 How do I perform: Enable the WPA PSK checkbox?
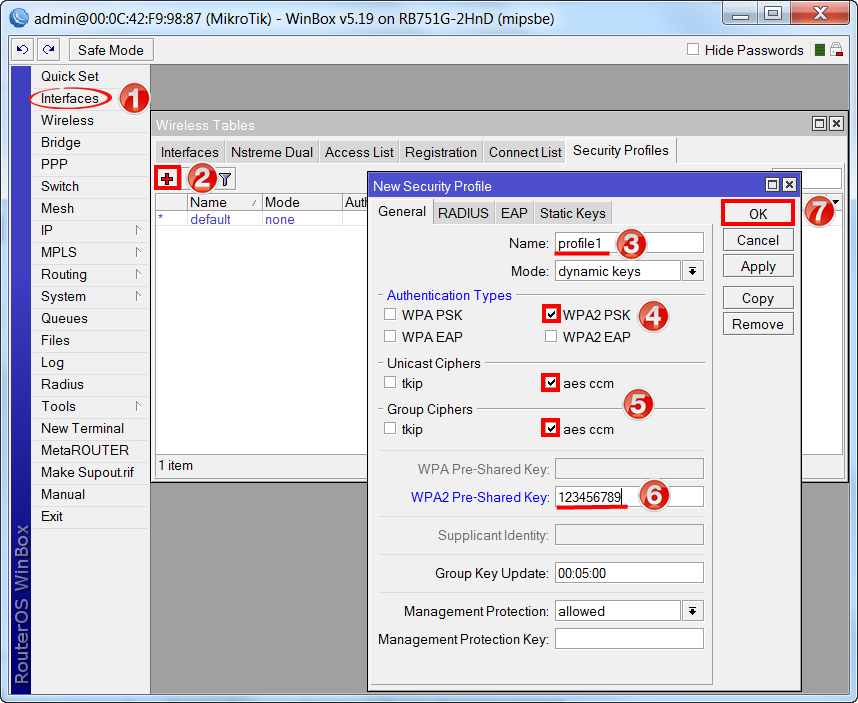[391, 315]
